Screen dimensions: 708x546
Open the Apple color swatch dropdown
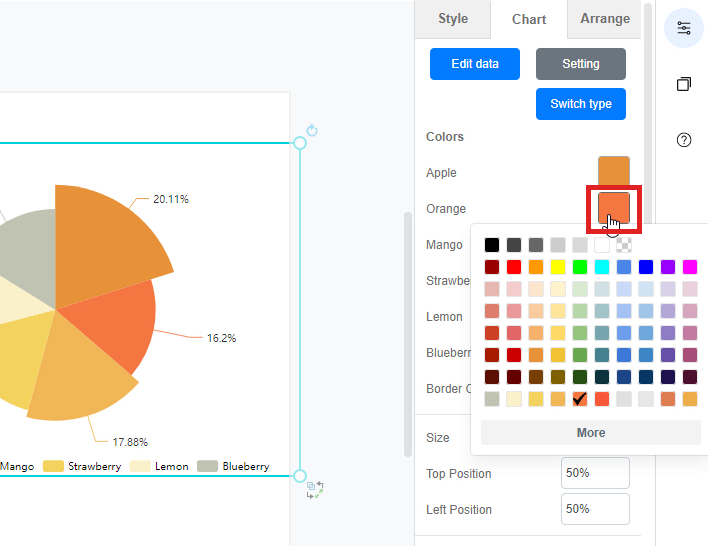[x=614, y=172]
